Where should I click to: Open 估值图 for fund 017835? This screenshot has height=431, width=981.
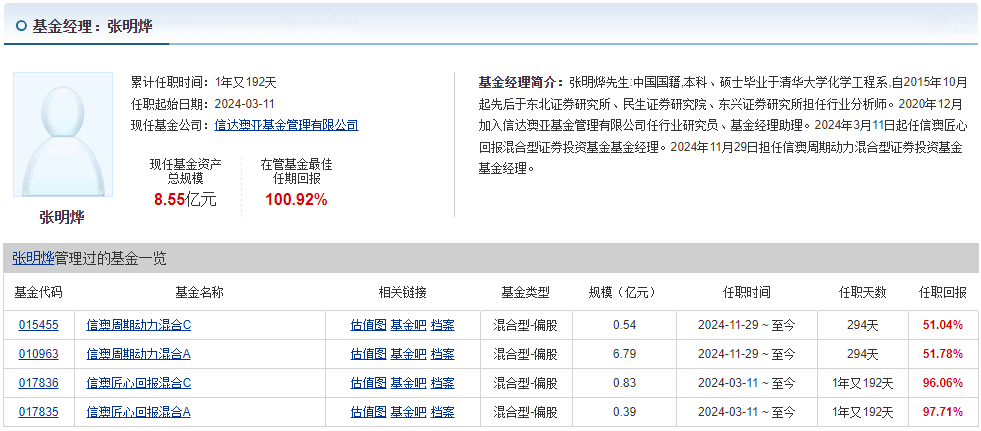coord(369,412)
